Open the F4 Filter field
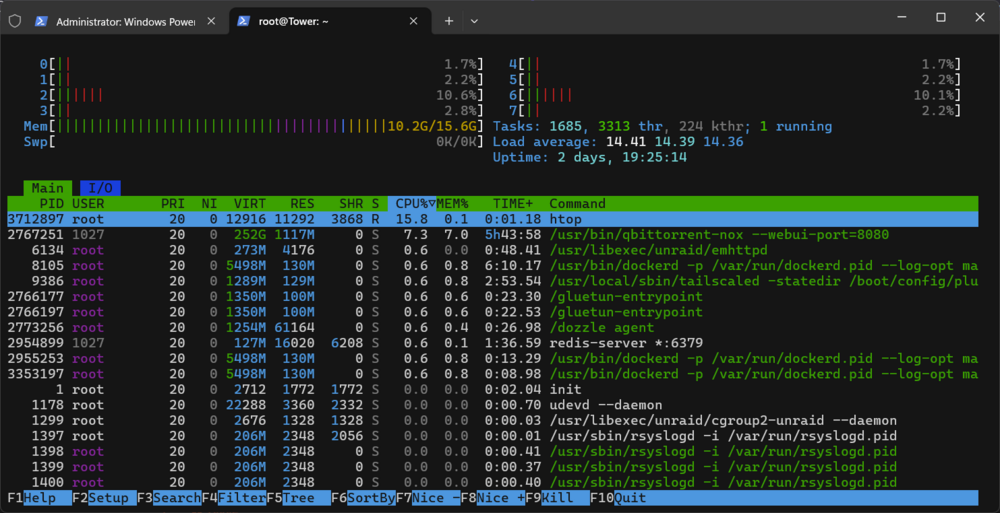 [x=234, y=498]
